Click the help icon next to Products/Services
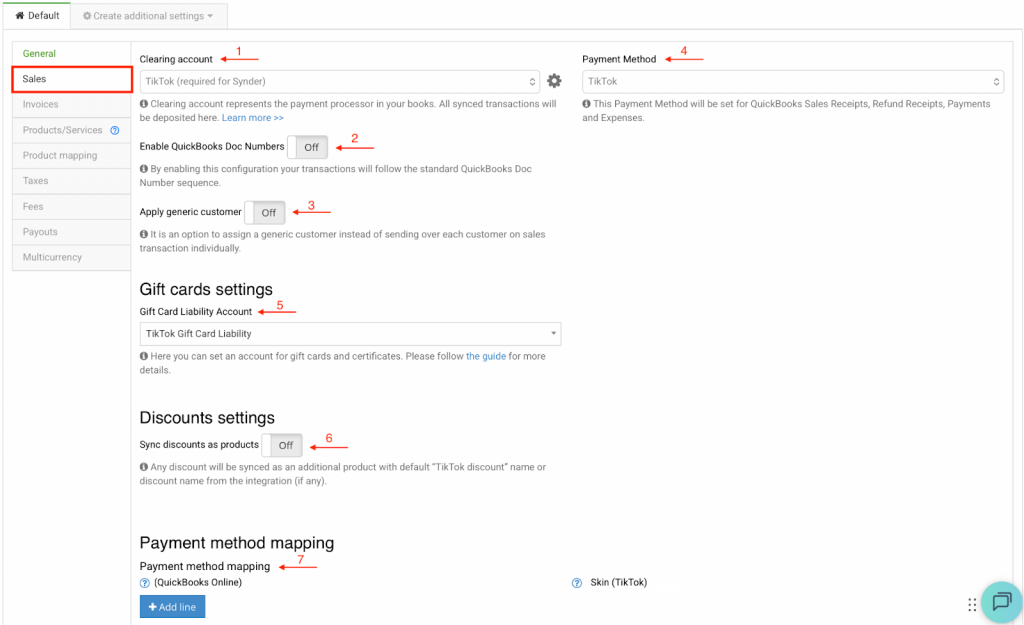This screenshot has width=1024, height=625. (x=115, y=130)
